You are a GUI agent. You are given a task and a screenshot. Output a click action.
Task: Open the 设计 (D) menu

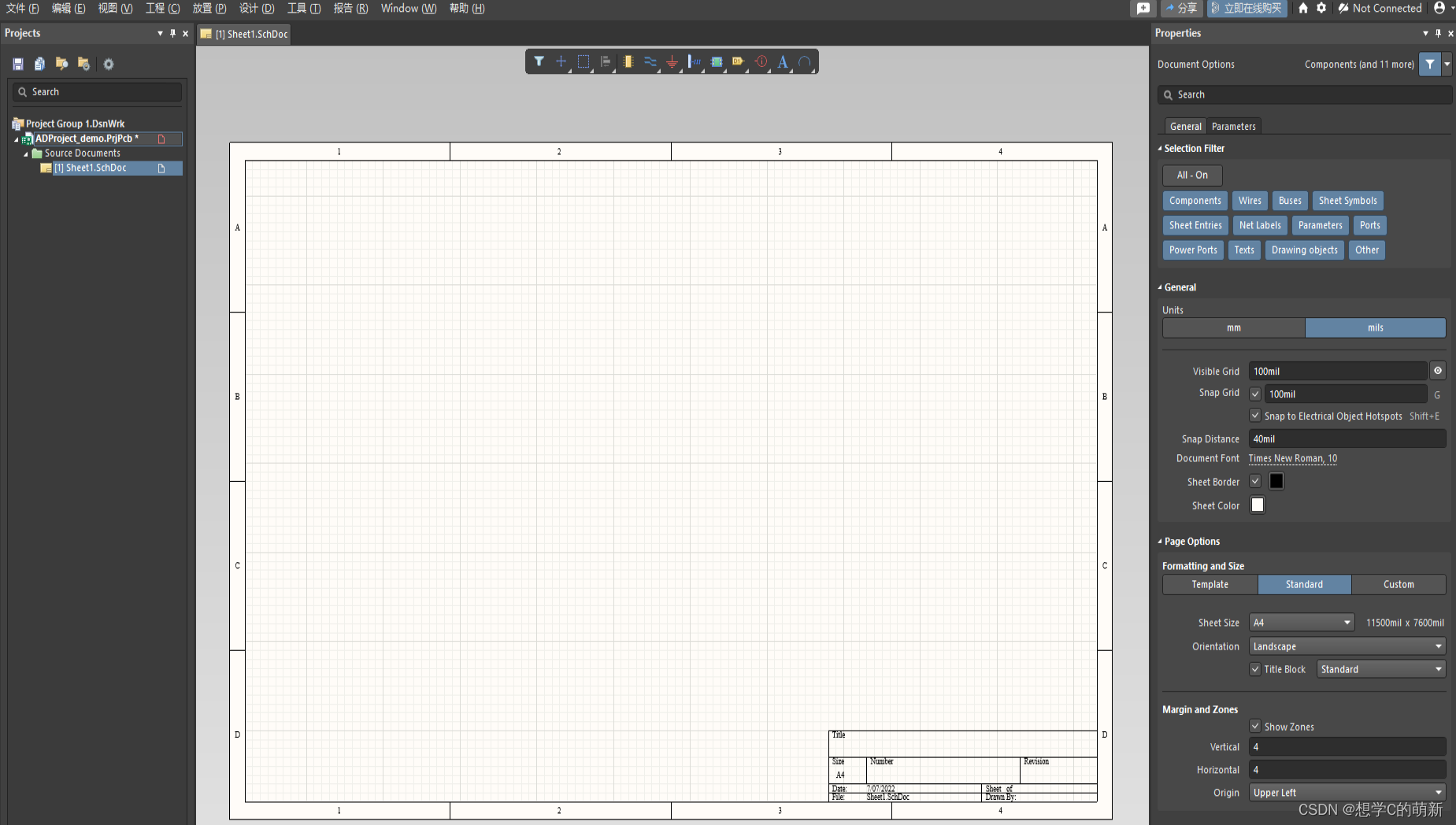tap(257, 9)
